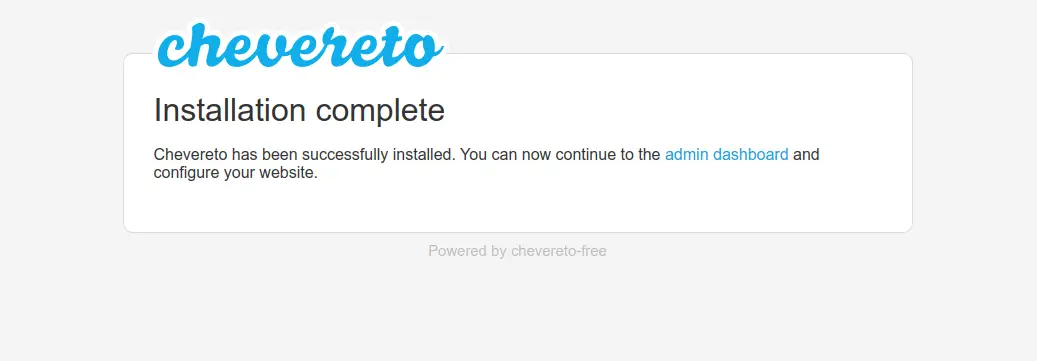The height and width of the screenshot is (361, 1037).
Task: Click the word "installed." in the message
Action: (x=425, y=155)
